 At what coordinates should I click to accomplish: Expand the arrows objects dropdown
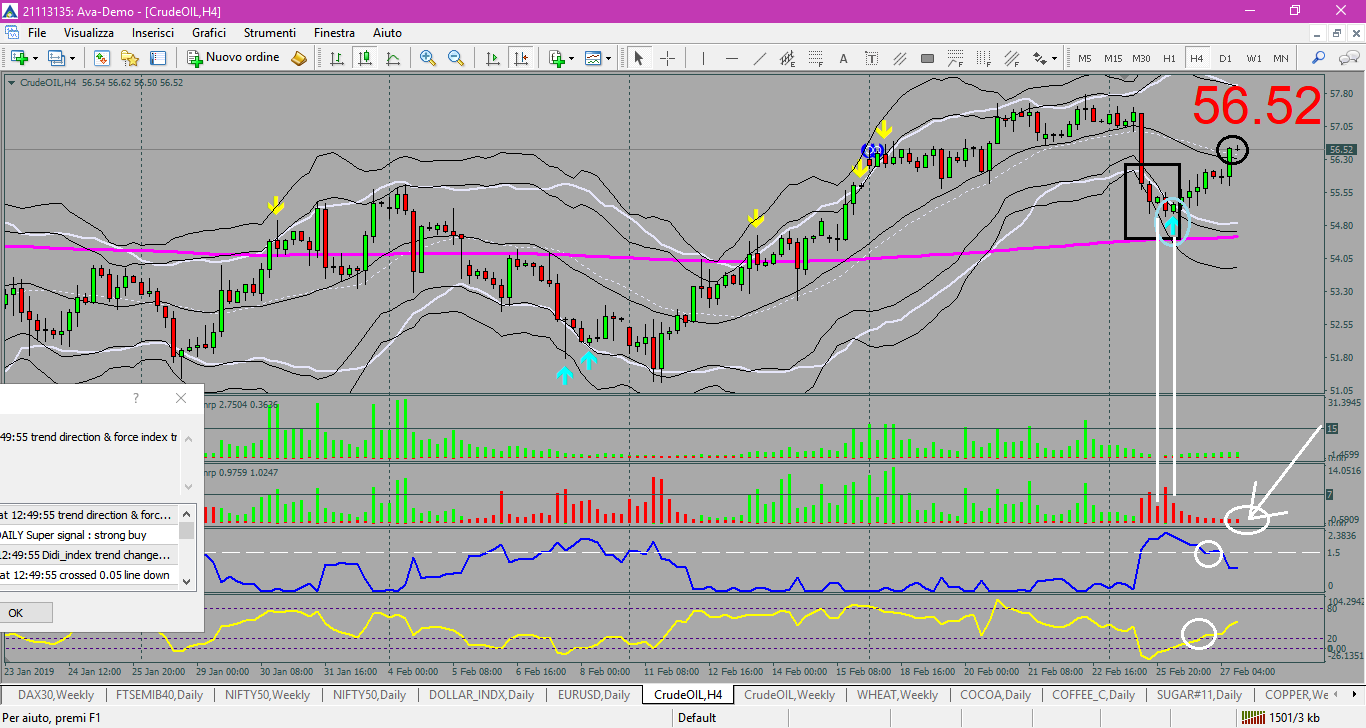[x=1054, y=58]
